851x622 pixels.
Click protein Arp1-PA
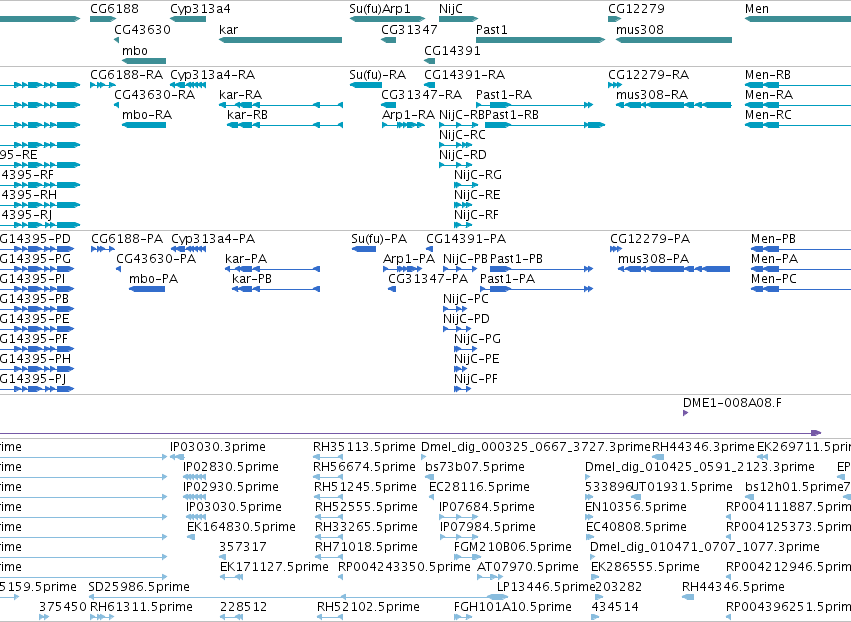pos(409,259)
